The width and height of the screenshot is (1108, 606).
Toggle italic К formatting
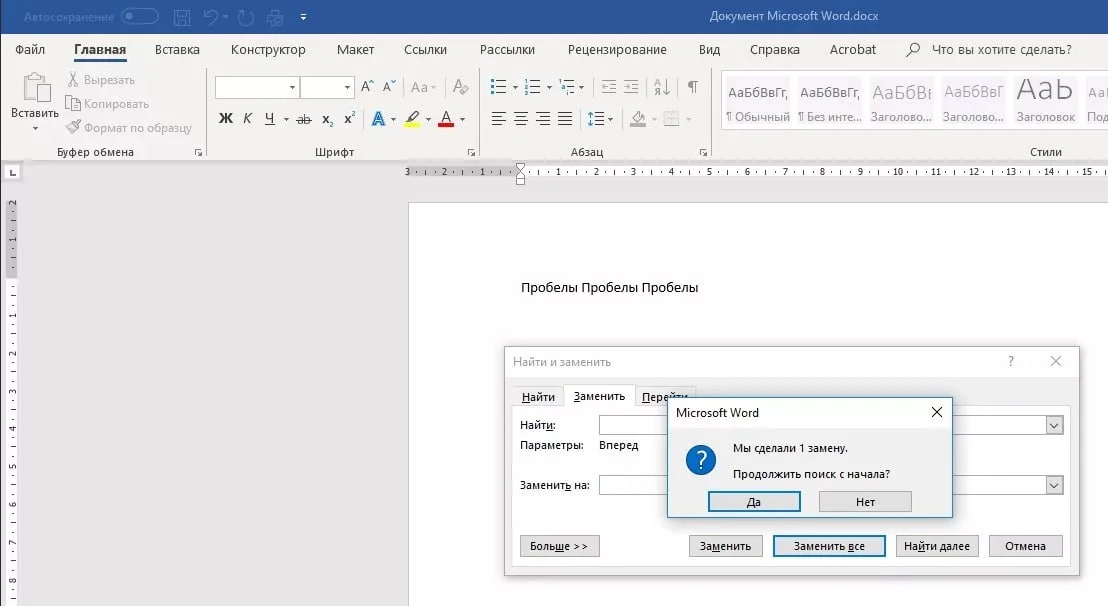(x=247, y=119)
